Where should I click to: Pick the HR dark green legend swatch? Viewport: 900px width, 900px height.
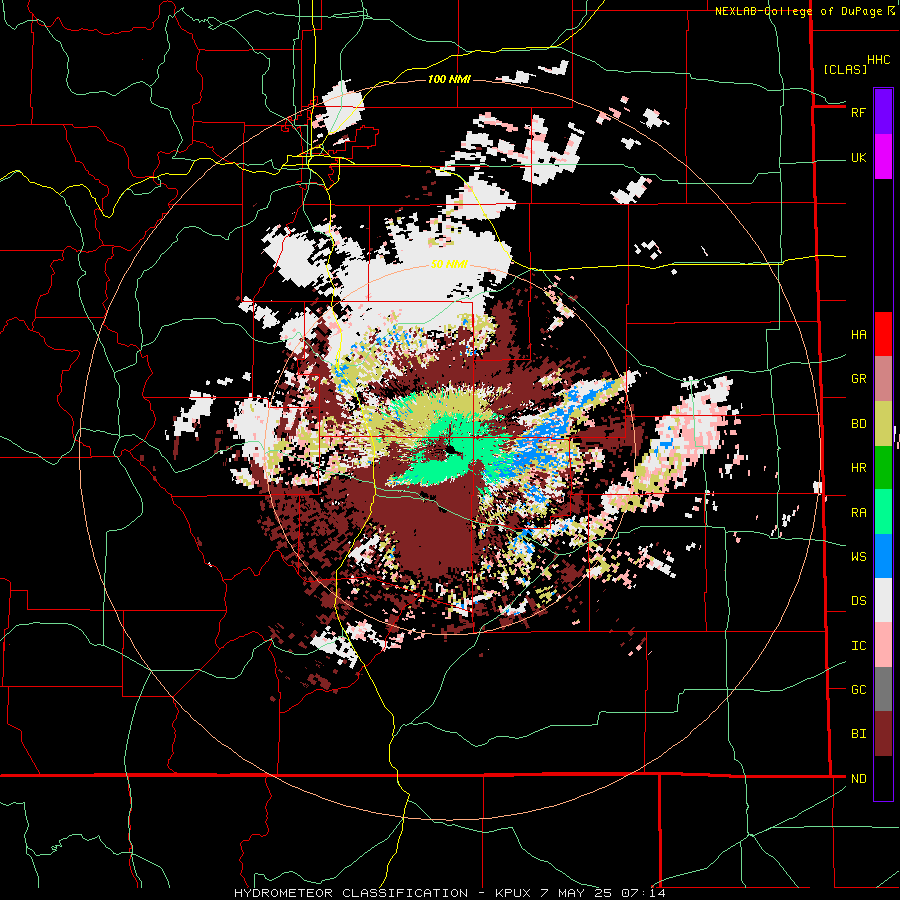(883, 468)
